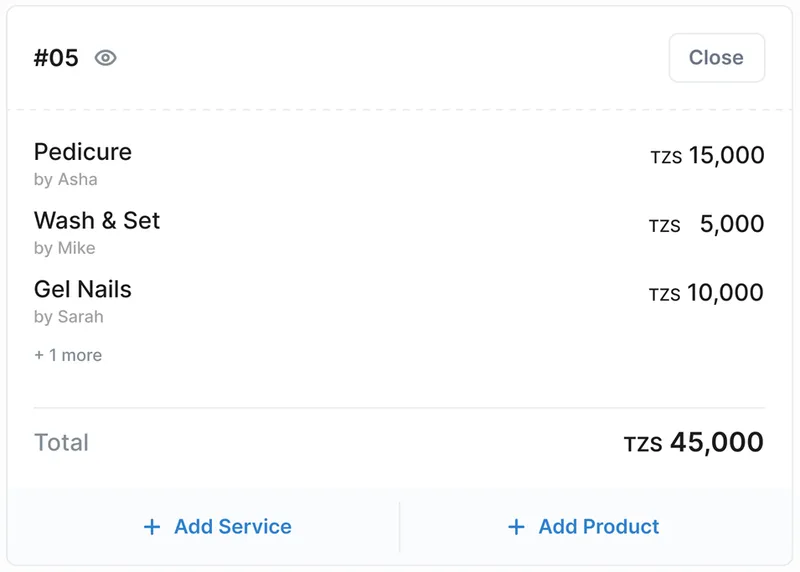Viewport: 800px width, 572px height.
Task: Select the Wash & Set service line
Action: tap(399, 233)
